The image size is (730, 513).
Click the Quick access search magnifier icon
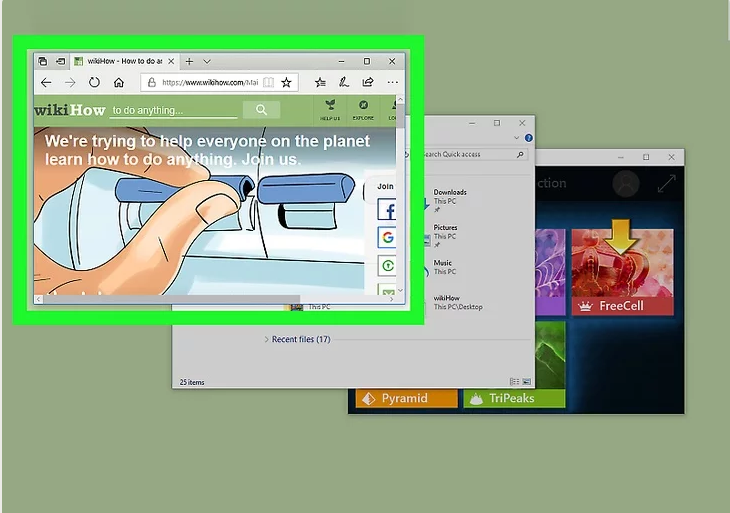520,154
